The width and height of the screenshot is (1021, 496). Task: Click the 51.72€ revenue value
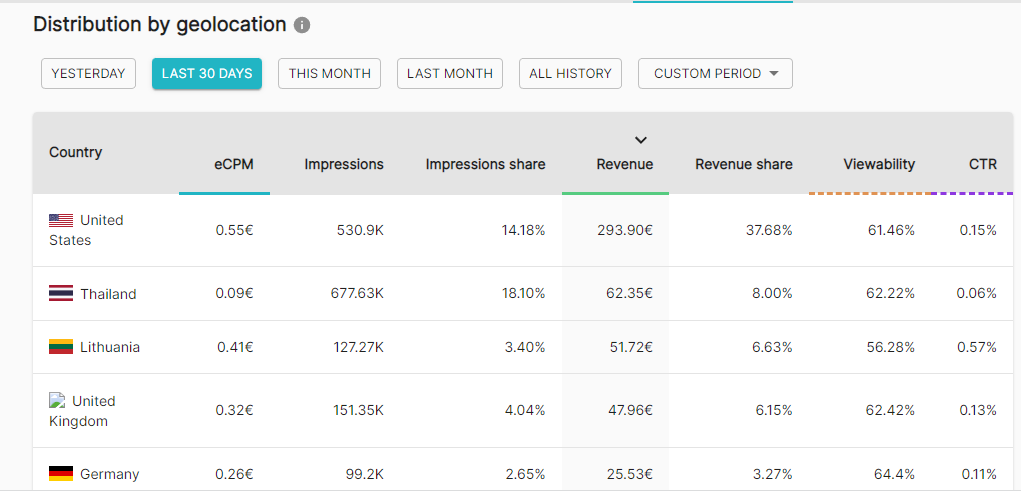tap(630, 348)
